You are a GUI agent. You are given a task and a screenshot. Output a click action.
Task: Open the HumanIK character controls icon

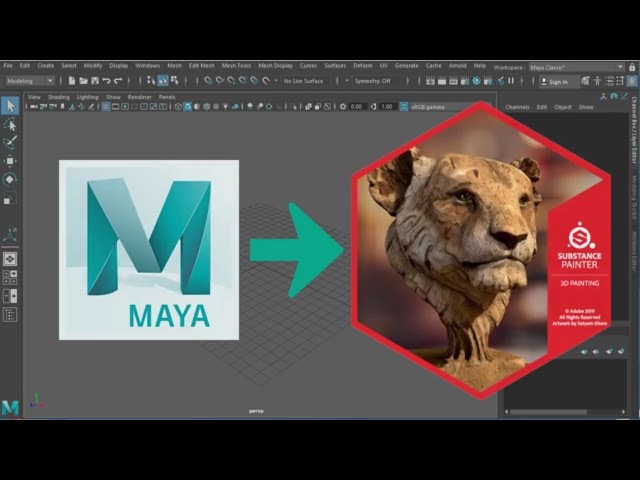coord(597,81)
